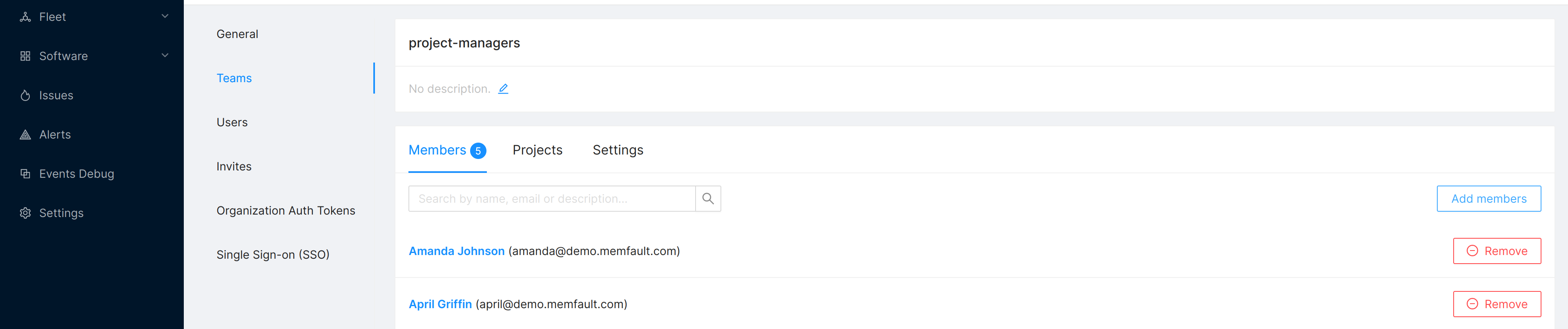Edit team description with pencil icon
Image resolution: width=1568 pixels, height=329 pixels.
click(x=503, y=89)
